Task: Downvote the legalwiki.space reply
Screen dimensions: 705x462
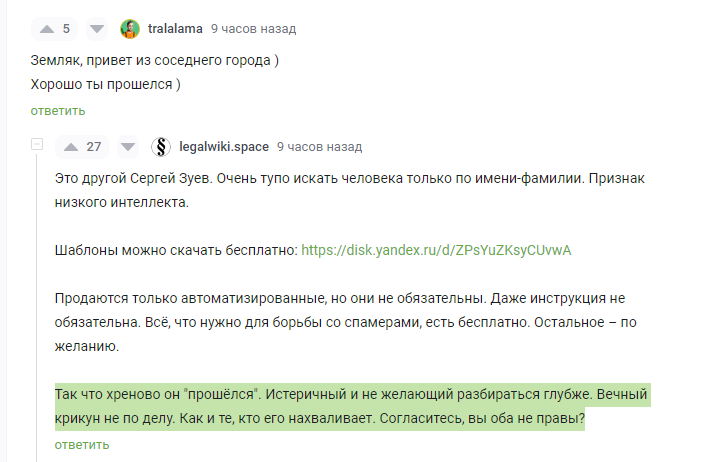Action: (127, 147)
